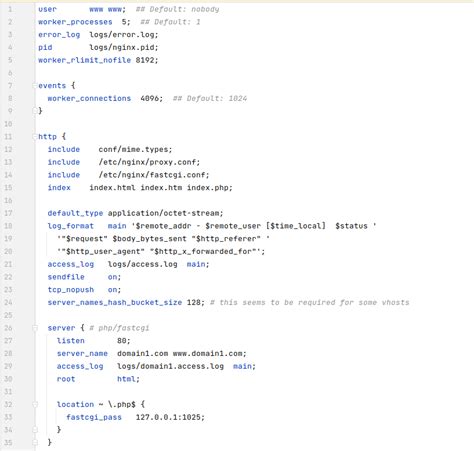Screen dimensions: 474x451
Task: Collapse the location \.php$ block fold marker
Action: point(35,405)
